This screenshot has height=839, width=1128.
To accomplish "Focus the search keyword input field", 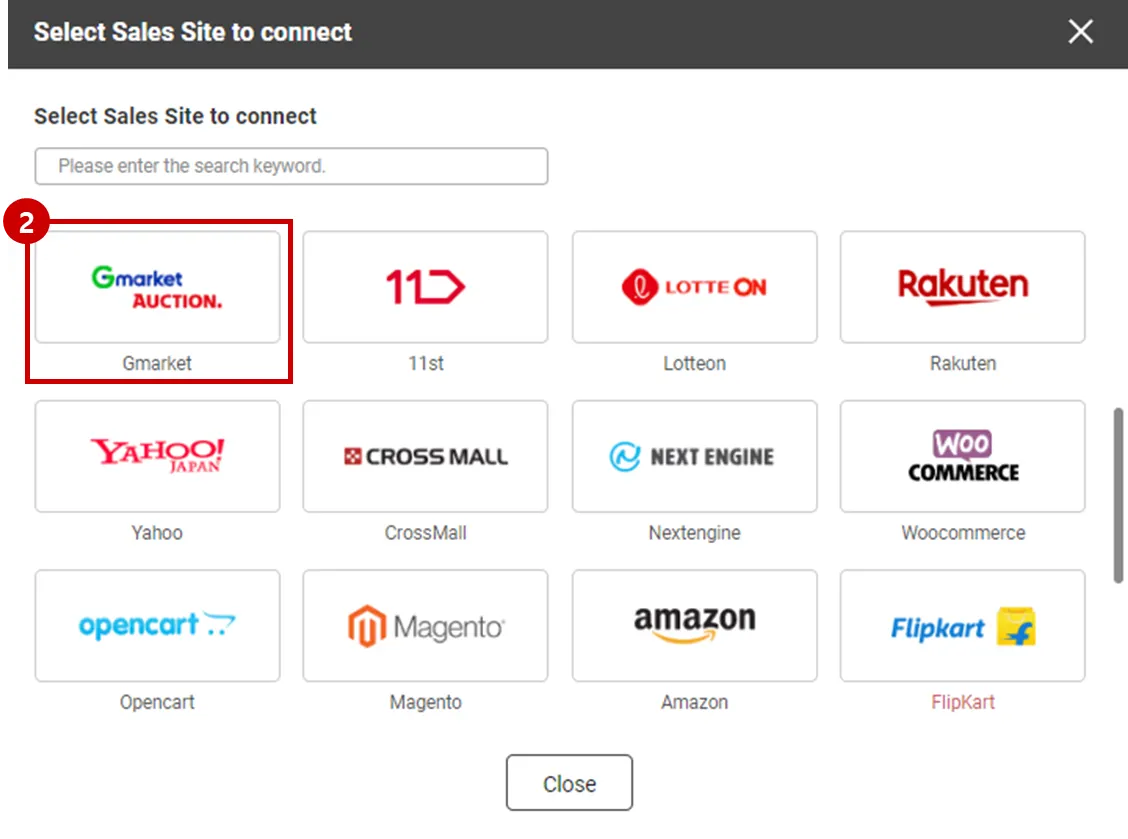I will point(291,166).
